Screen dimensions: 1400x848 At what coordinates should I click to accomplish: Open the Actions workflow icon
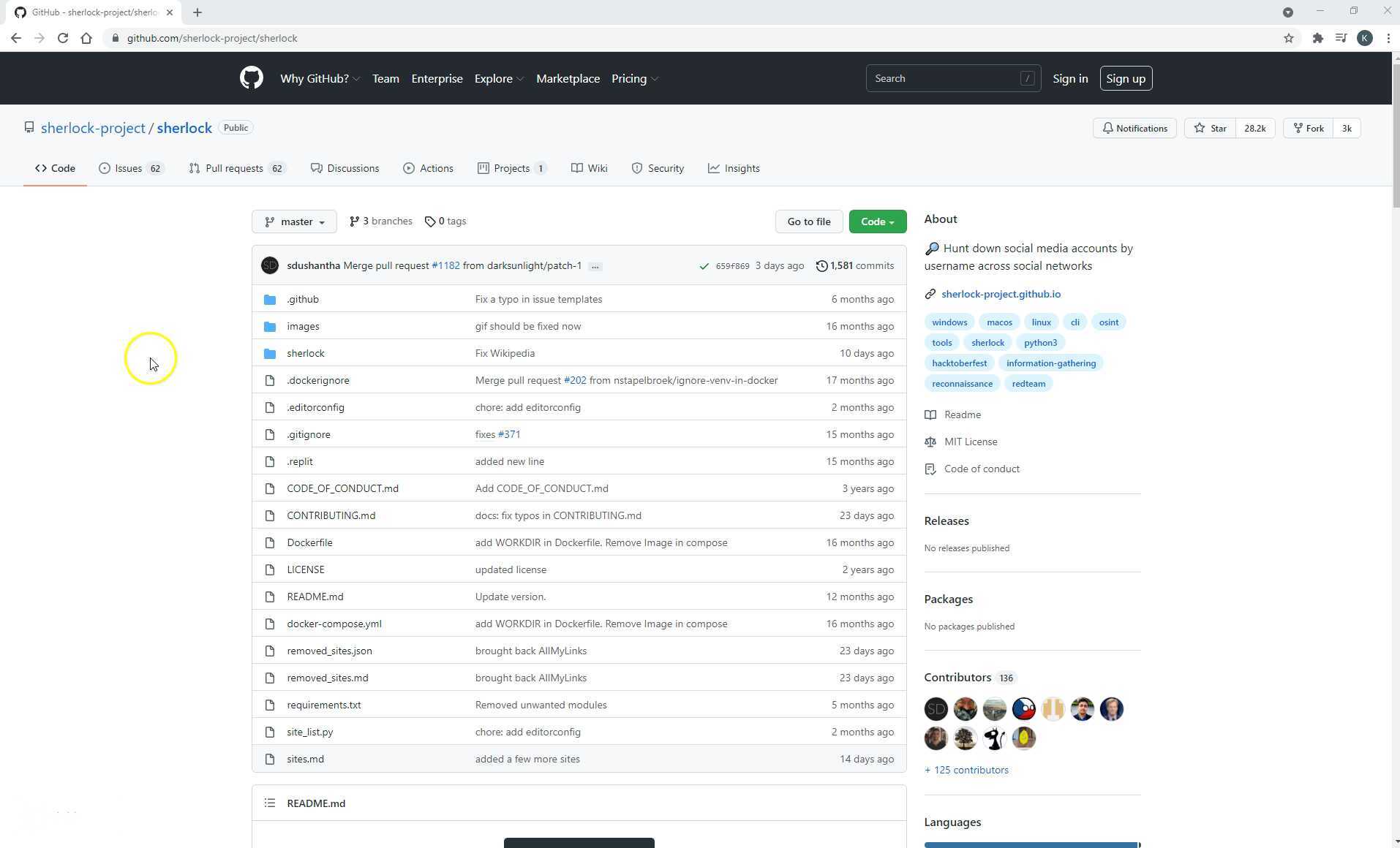[x=408, y=168]
